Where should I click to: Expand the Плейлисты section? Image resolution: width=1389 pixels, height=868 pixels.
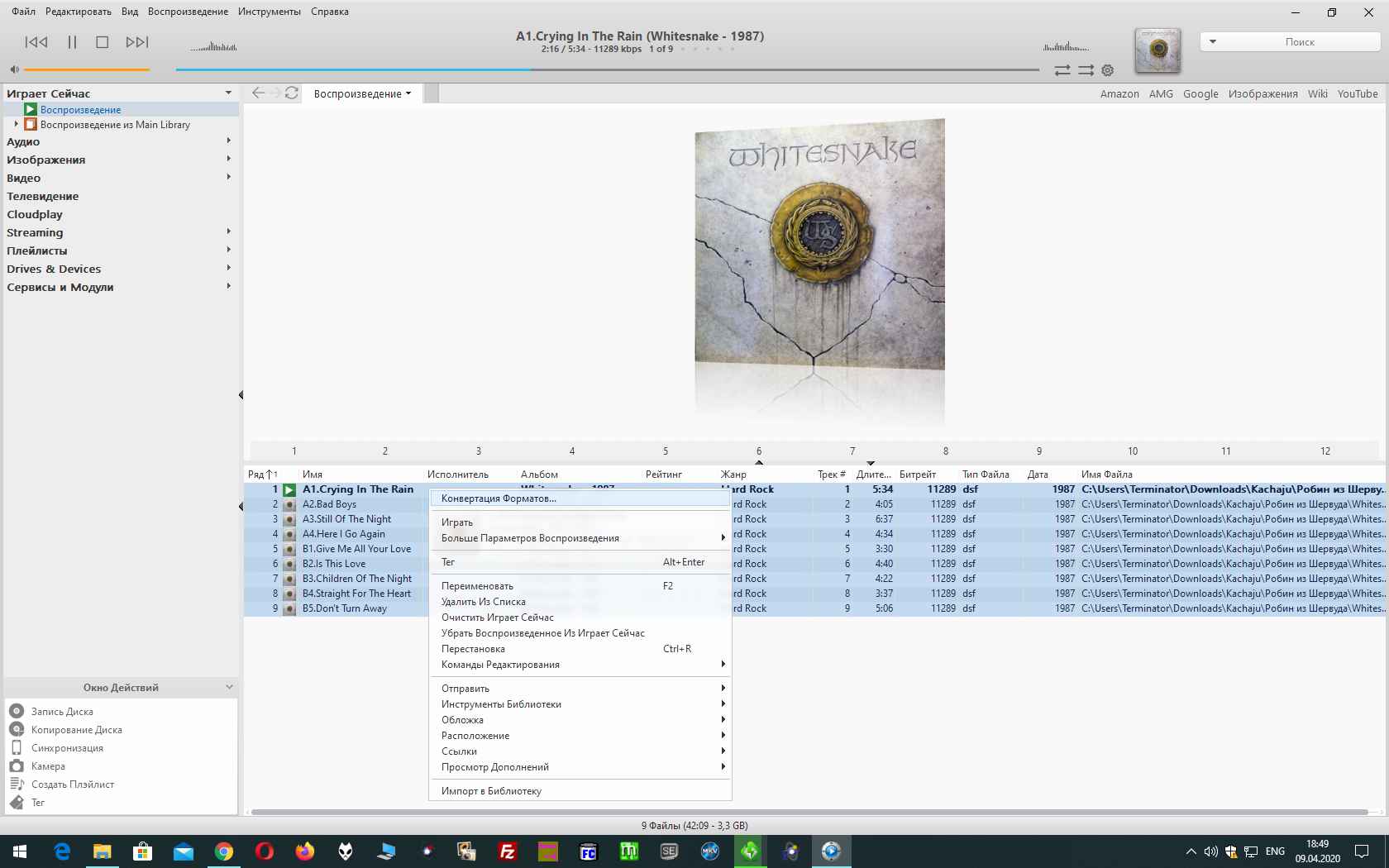[228, 250]
